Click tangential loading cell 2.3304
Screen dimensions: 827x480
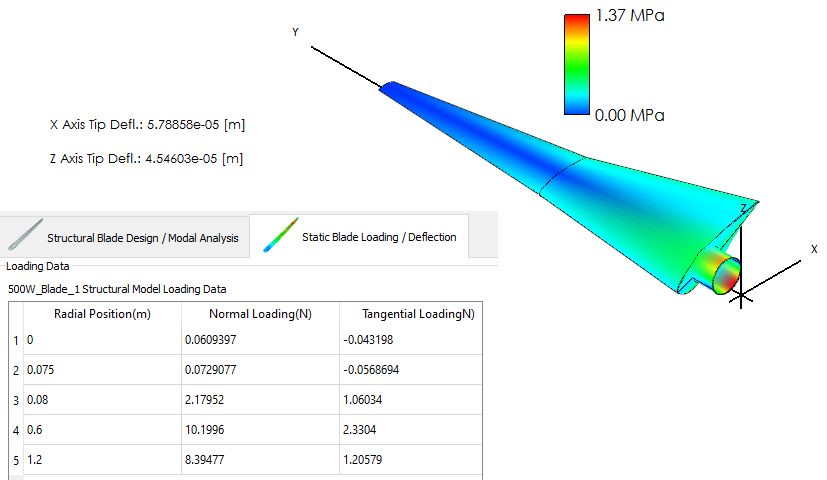coord(411,430)
